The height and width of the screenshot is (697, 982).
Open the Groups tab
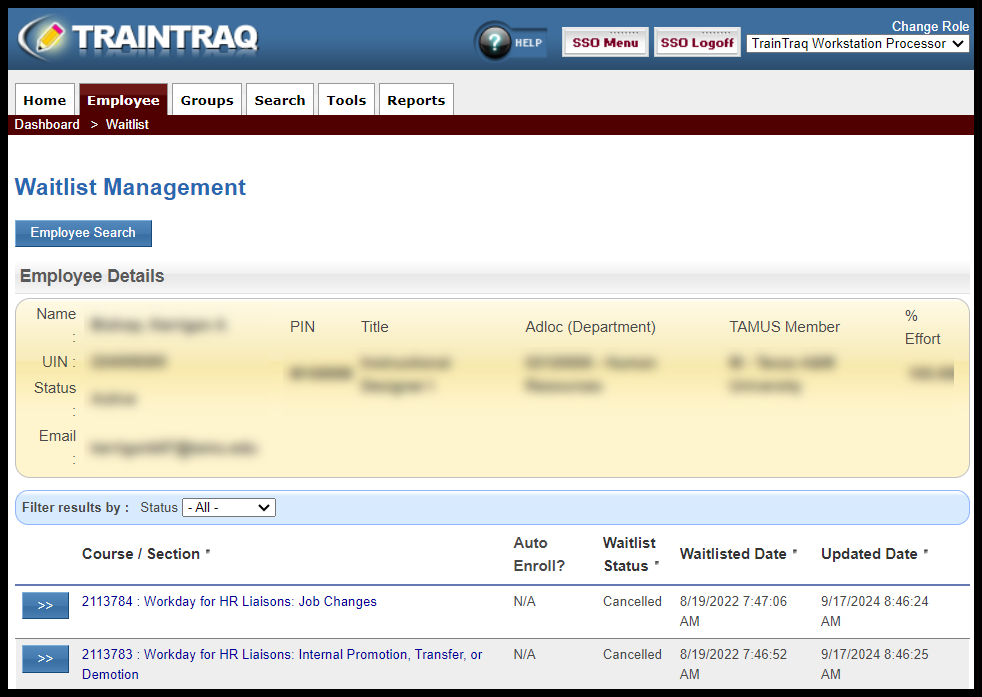[x=207, y=100]
